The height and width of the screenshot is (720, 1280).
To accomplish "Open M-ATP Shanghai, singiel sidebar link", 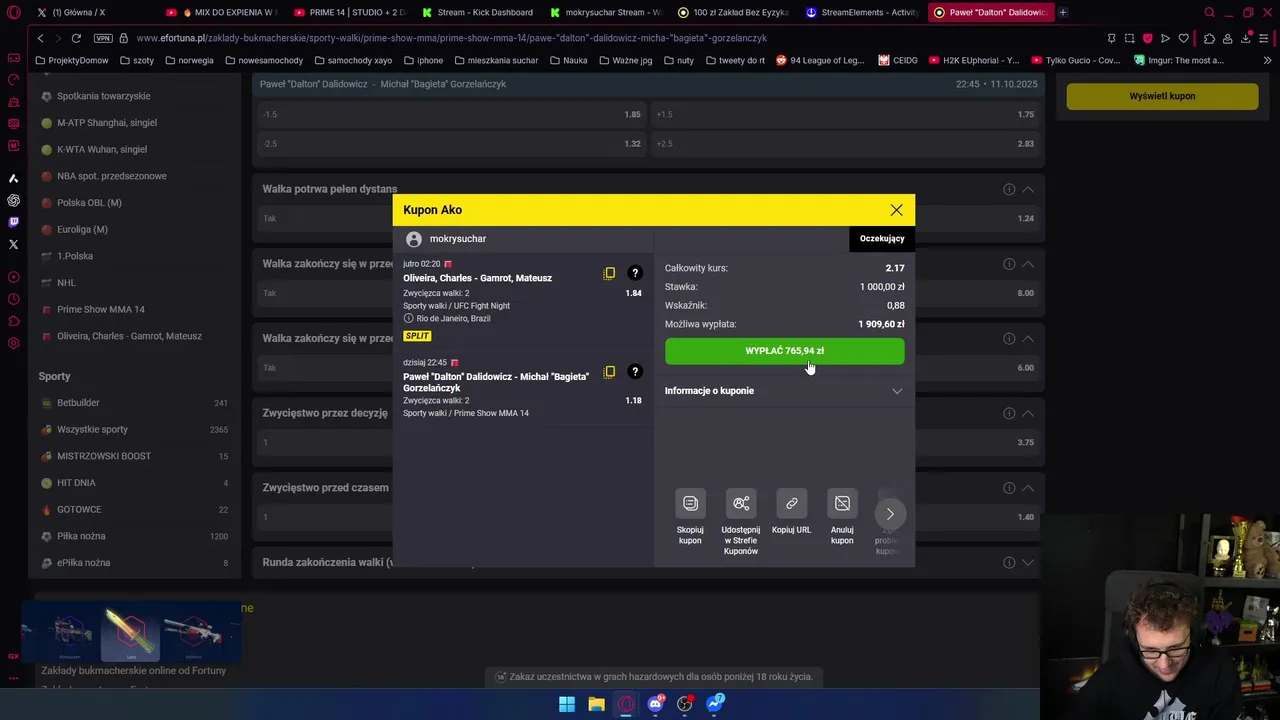I will coord(106,123).
